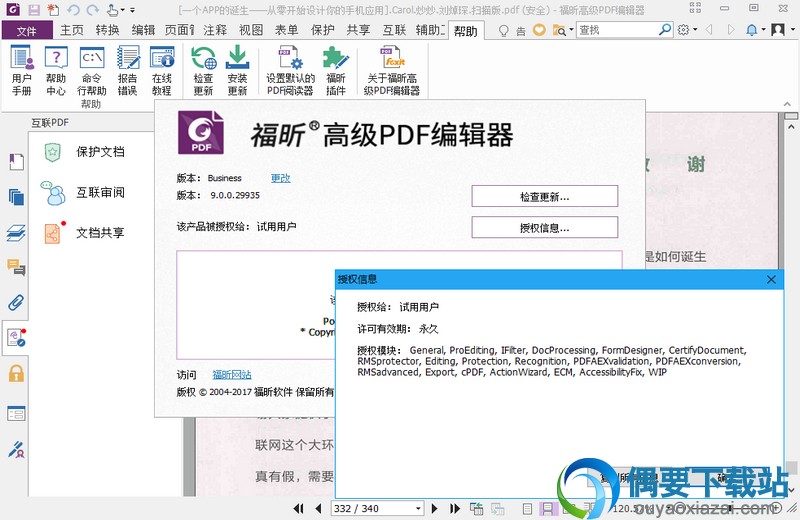
Task: Click the save icon in the title bar
Action: pyautogui.click(x=34, y=10)
